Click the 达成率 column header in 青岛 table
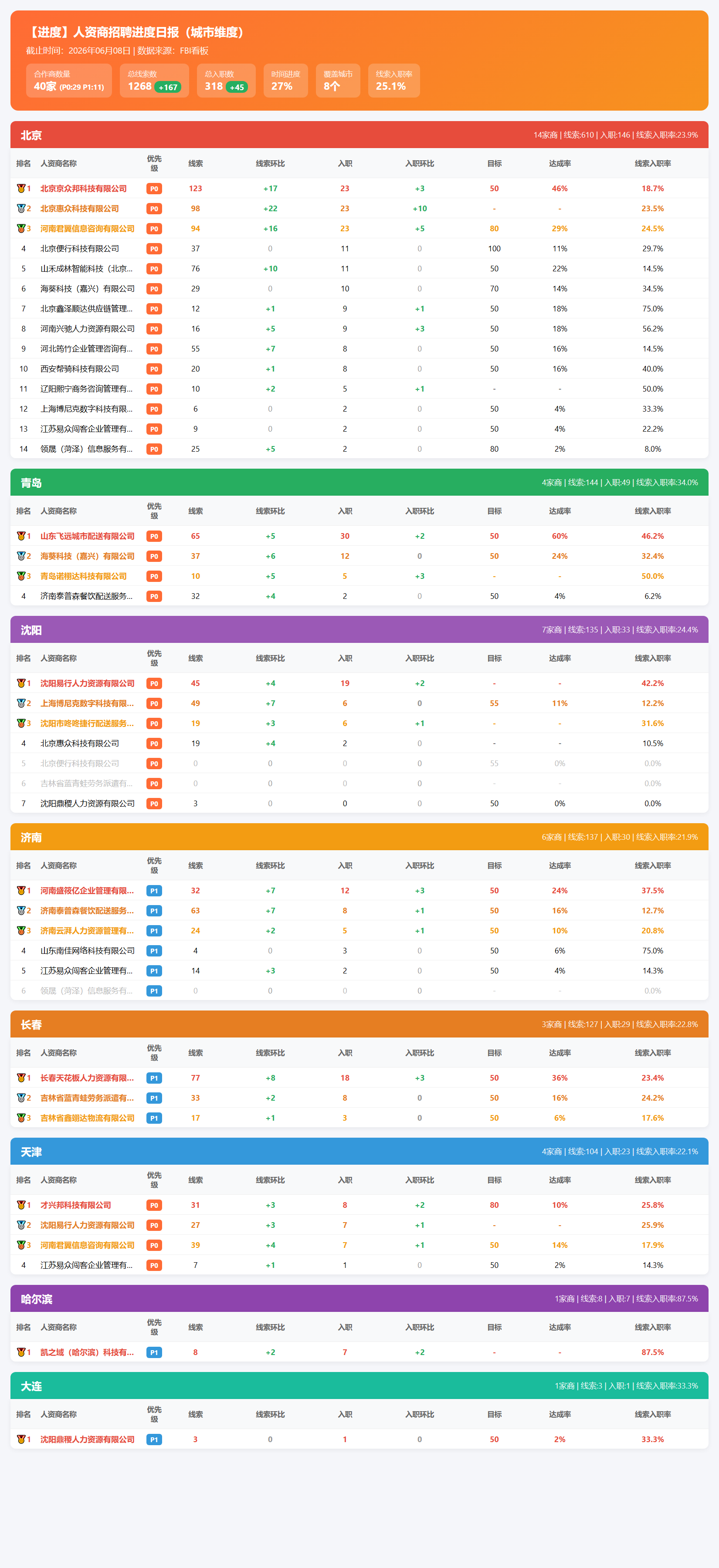Viewport: 719px width, 1568px height. coord(560,511)
